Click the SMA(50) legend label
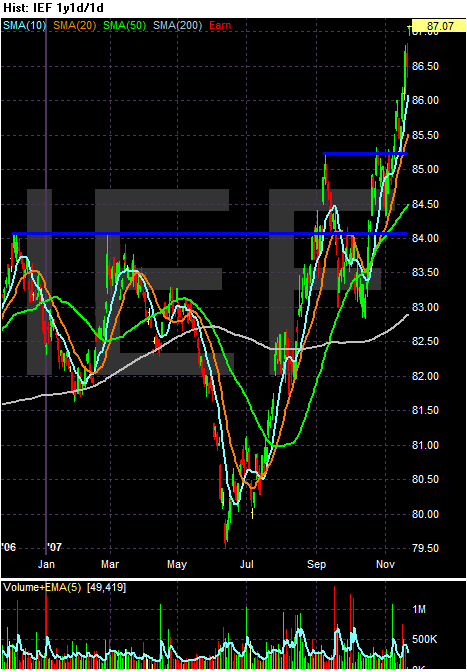467x672 pixels. click(124, 25)
